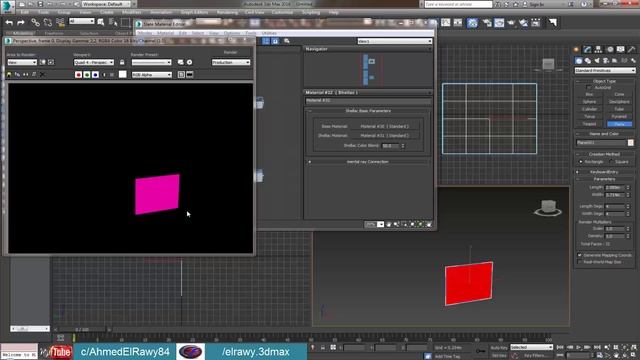Switch to the Utilities panel tab

tap(631, 49)
